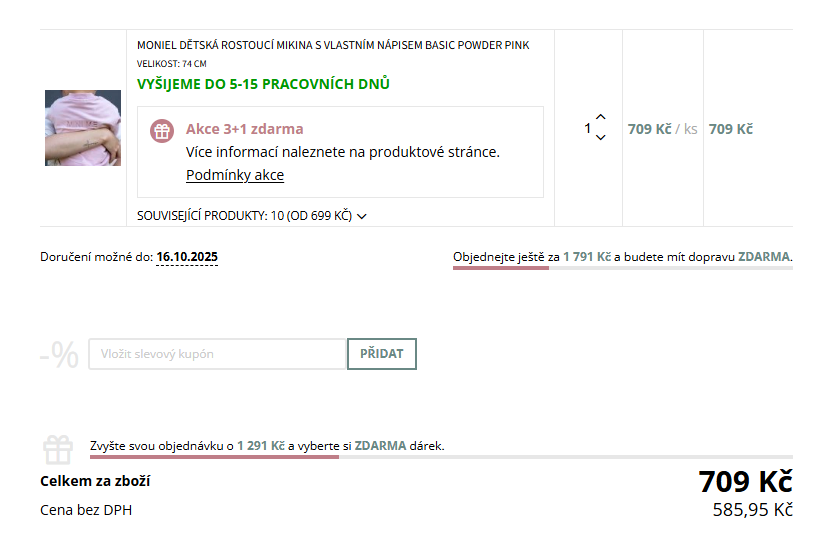The height and width of the screenshot is (543, 825).
Task: Click the delivery date 16.10.2025
Action: 187,257
